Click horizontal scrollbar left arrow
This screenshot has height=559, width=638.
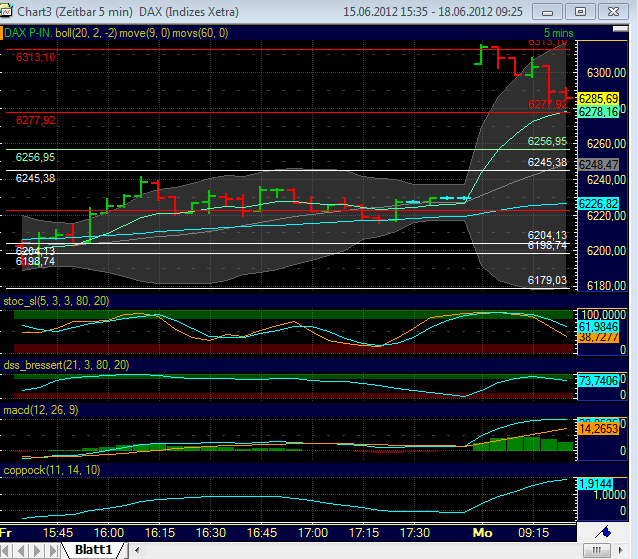click(x=137, y=550)
